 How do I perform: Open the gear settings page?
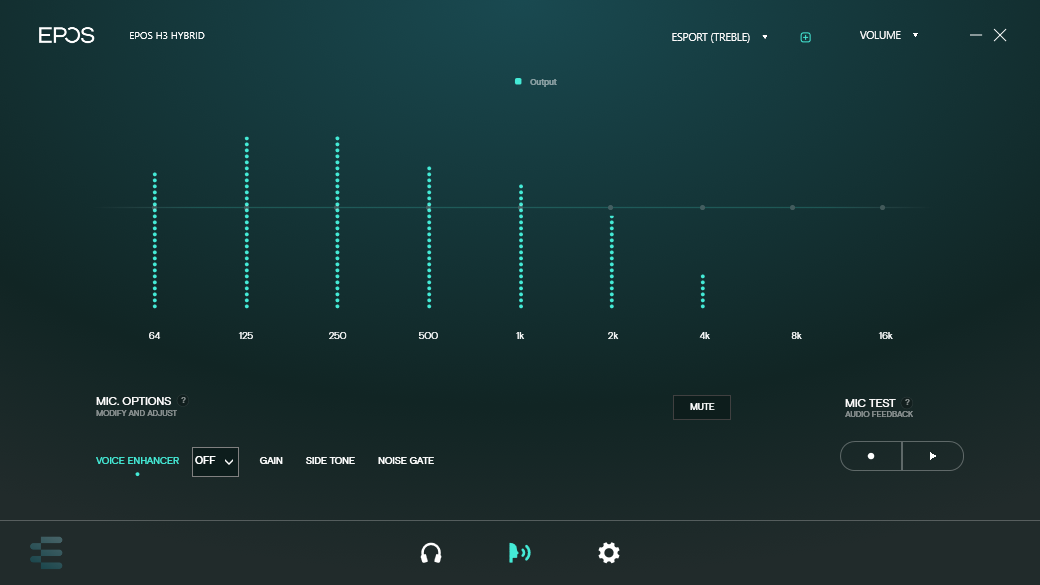coord(608,552)
